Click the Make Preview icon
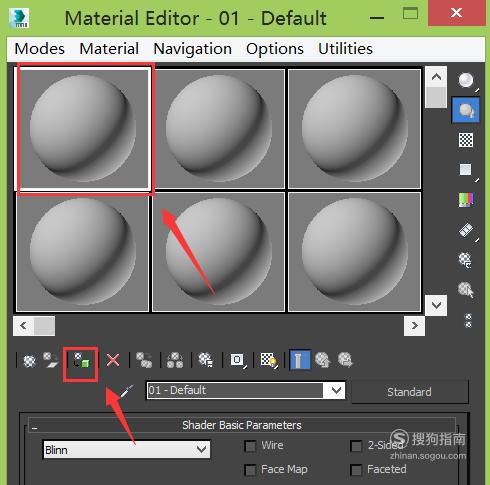The image size is (490, 485). [466, 230]
